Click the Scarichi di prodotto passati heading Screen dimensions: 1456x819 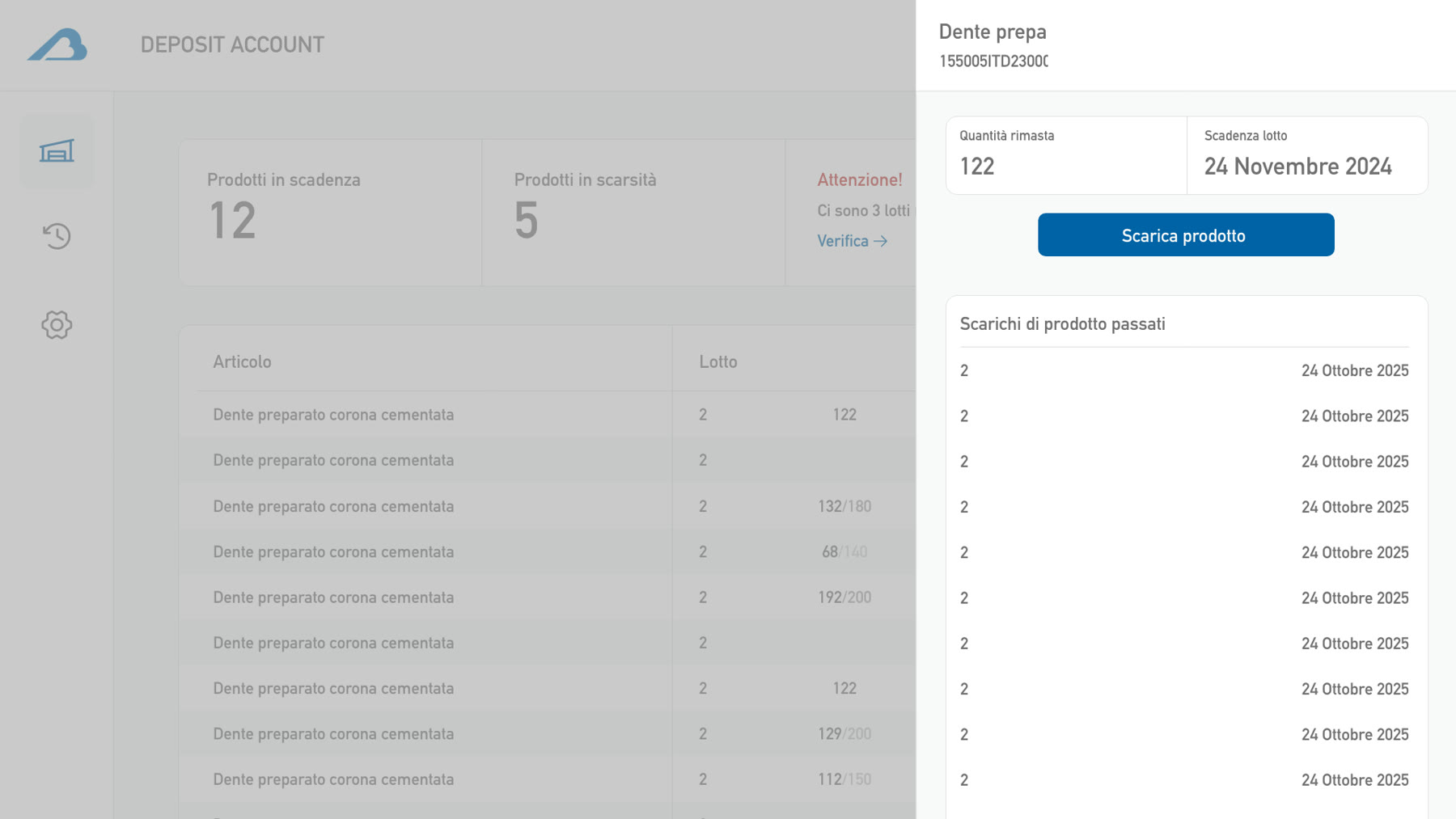tap(1062, 324)
